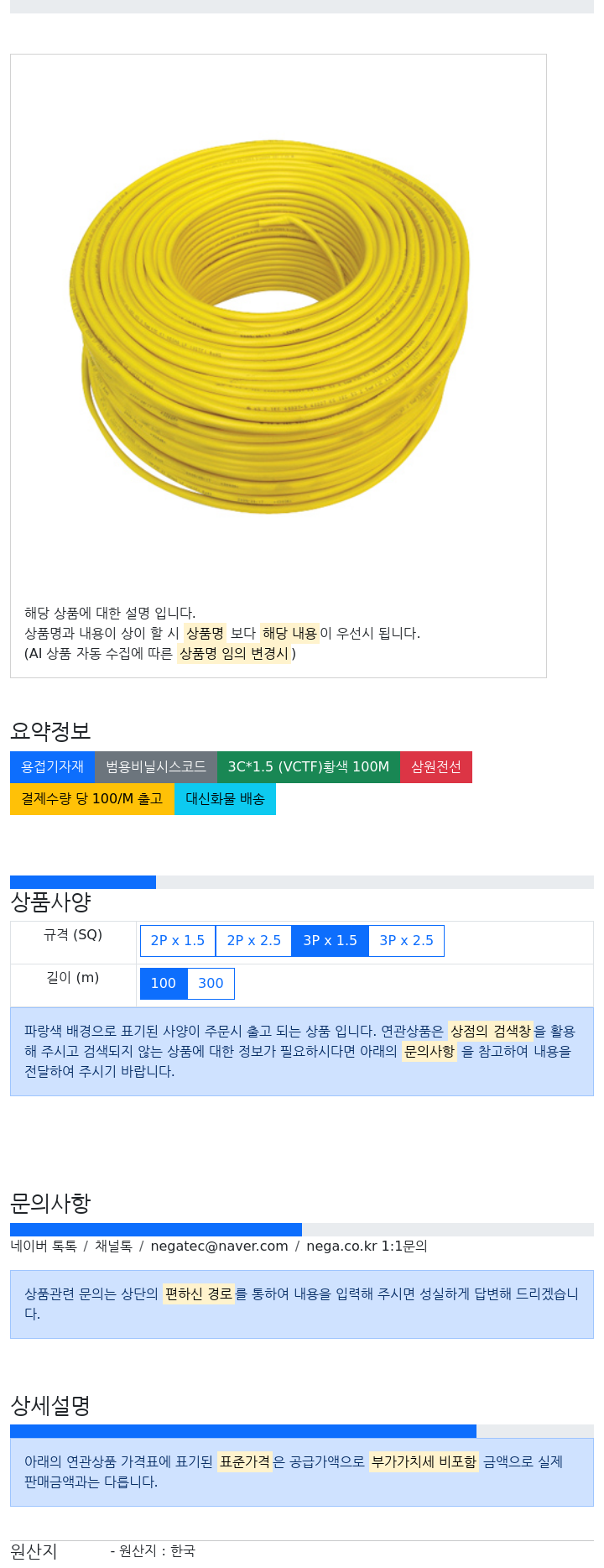Click the 대신화물 배송 cyan tag

pos(225,799)
